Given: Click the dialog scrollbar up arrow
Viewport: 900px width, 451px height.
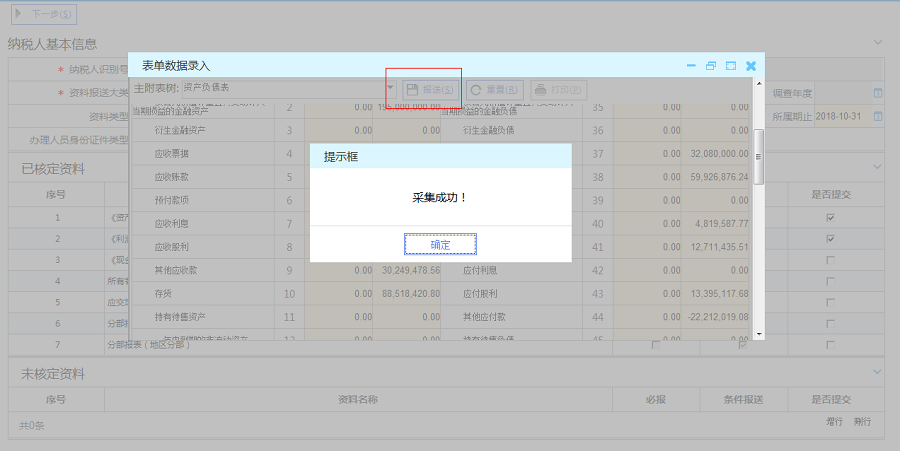Looking at the screenshot, I should pos(759,84).
